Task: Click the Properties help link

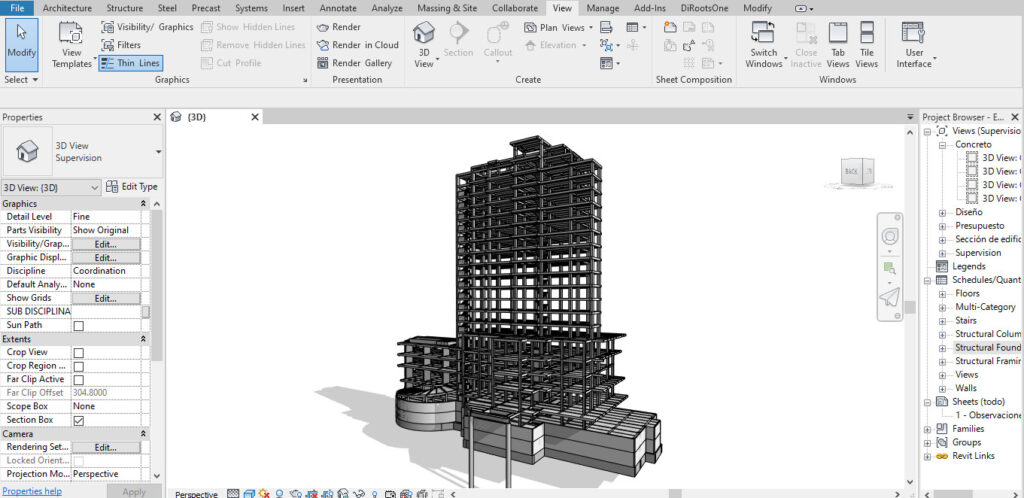Action: [x=32, y=491]
